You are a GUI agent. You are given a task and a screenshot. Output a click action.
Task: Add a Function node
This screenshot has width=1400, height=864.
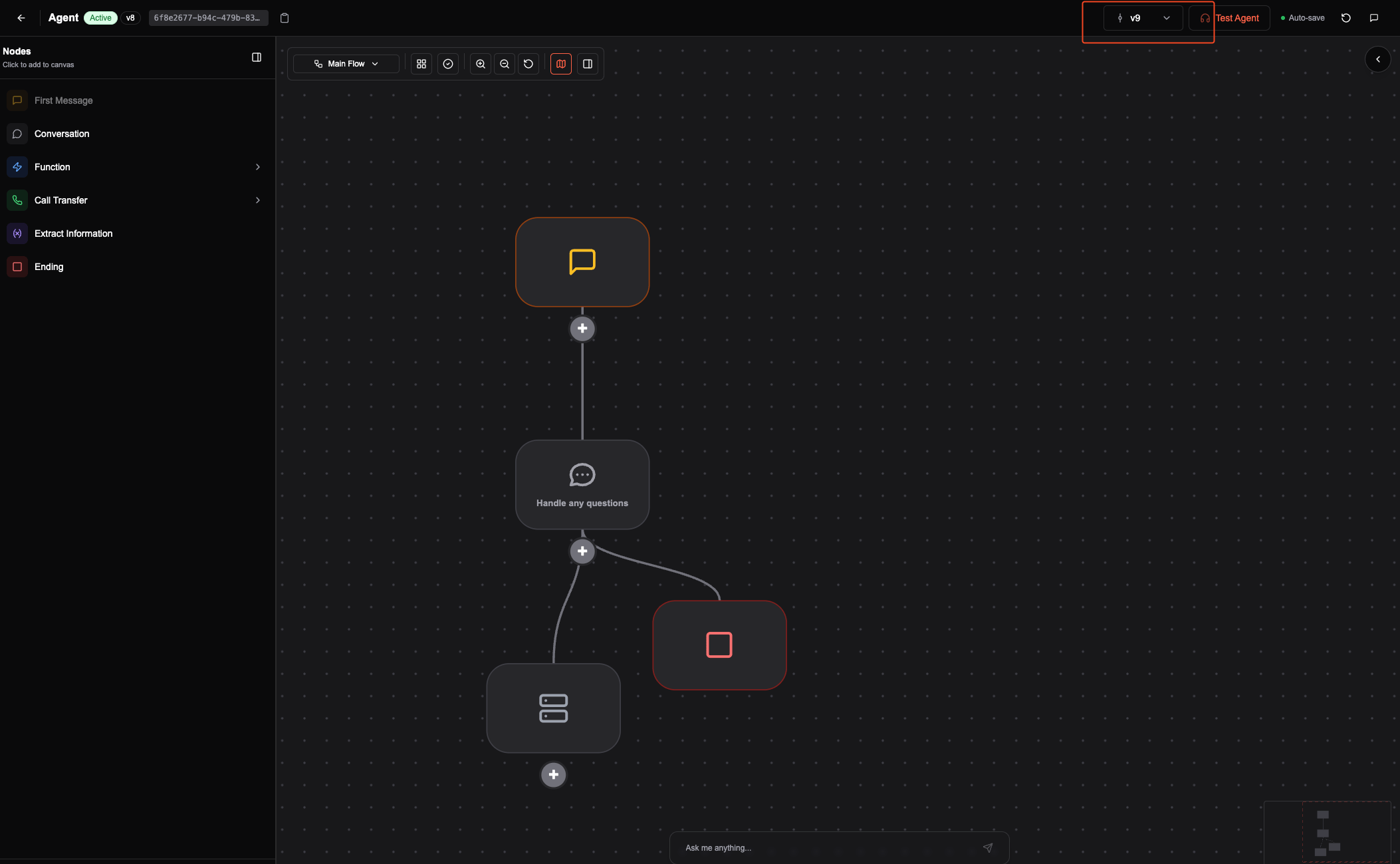pos(136,167)
